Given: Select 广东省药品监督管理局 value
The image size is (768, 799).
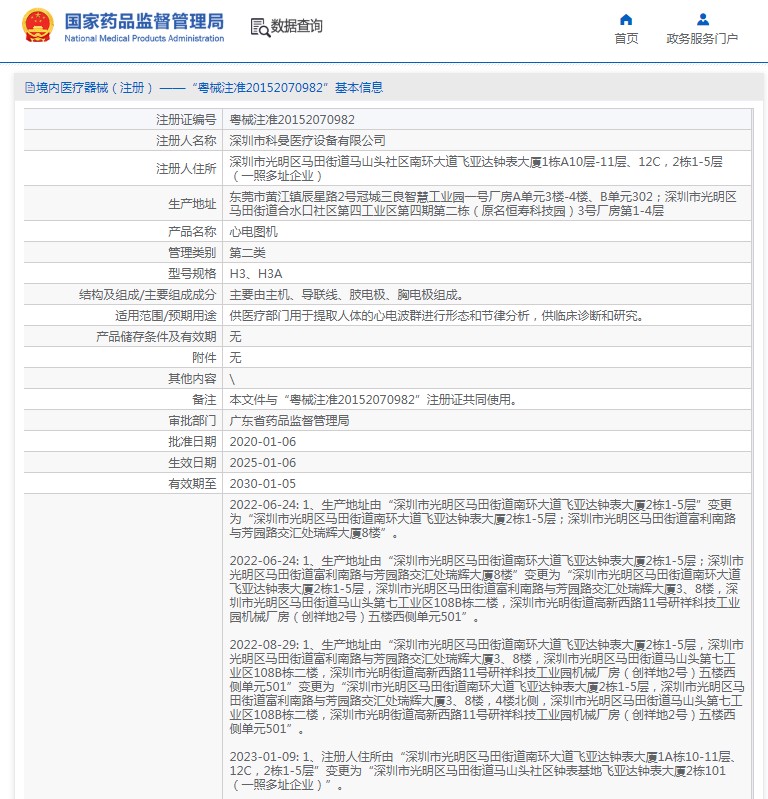Looking at the screenshot, I should point(289,420).
